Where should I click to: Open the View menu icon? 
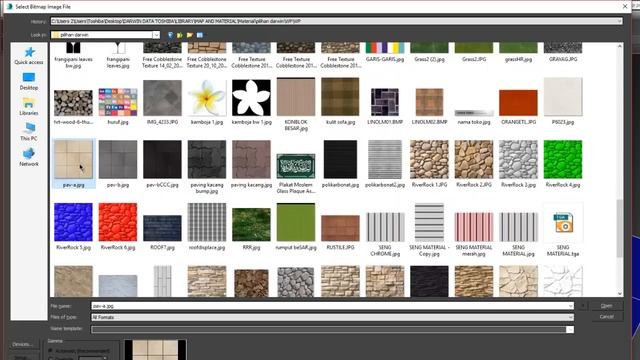[x=200, y=35]
